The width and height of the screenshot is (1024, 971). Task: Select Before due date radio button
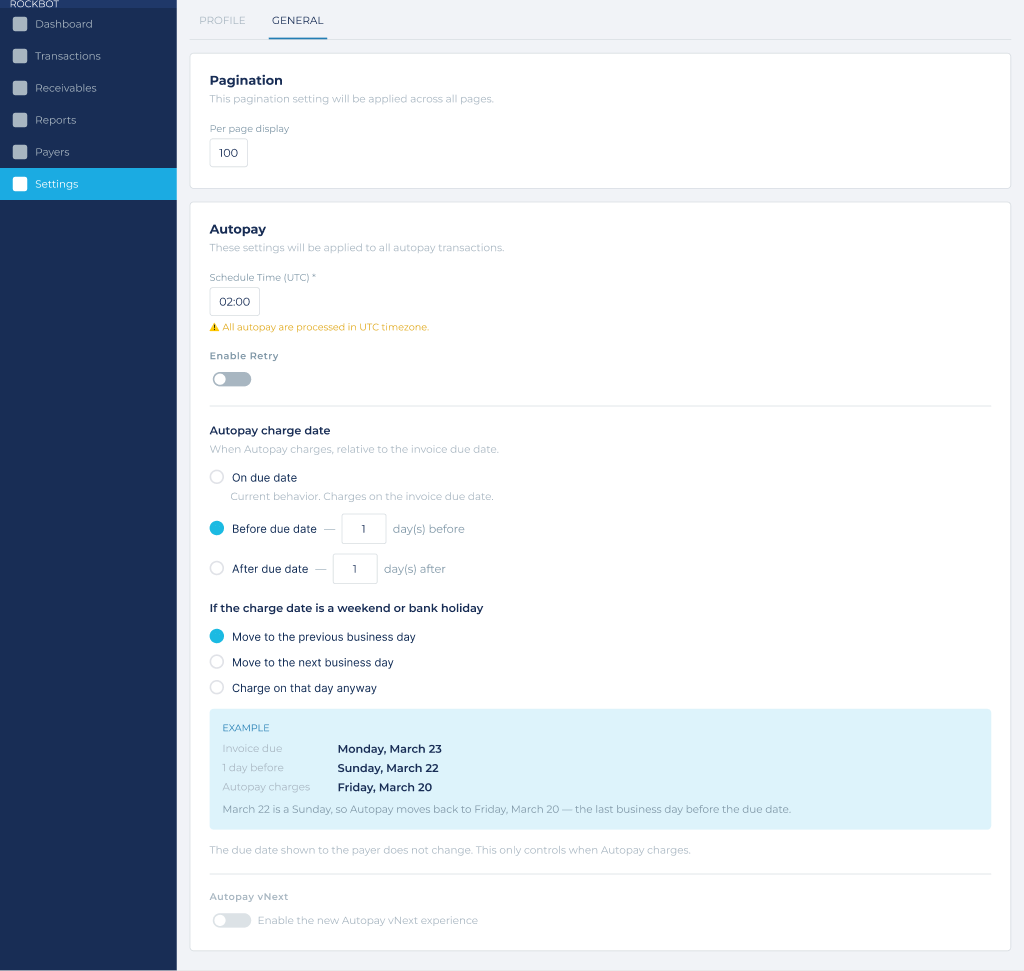(x=217, y=528)
